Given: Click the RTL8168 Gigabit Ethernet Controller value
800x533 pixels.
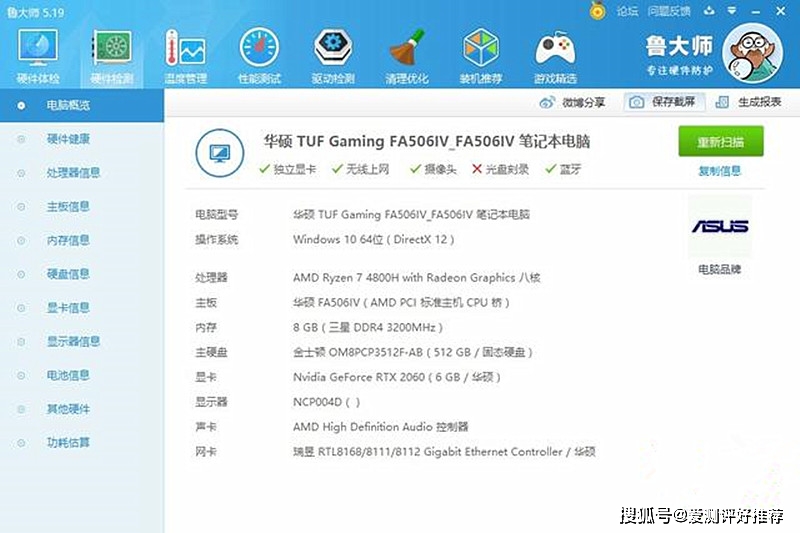Looking at the screenshot, I should [x=444, y=451].
